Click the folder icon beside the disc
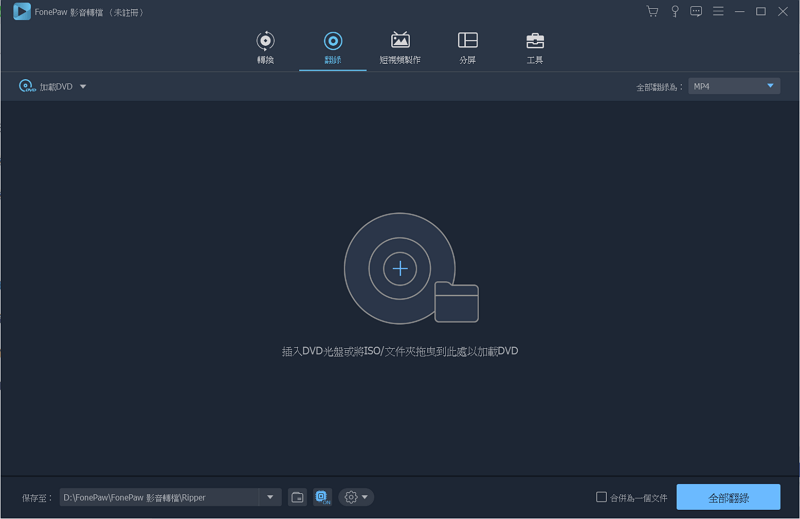800x519 pixels. pyautogui.click(x=457, y=302)
